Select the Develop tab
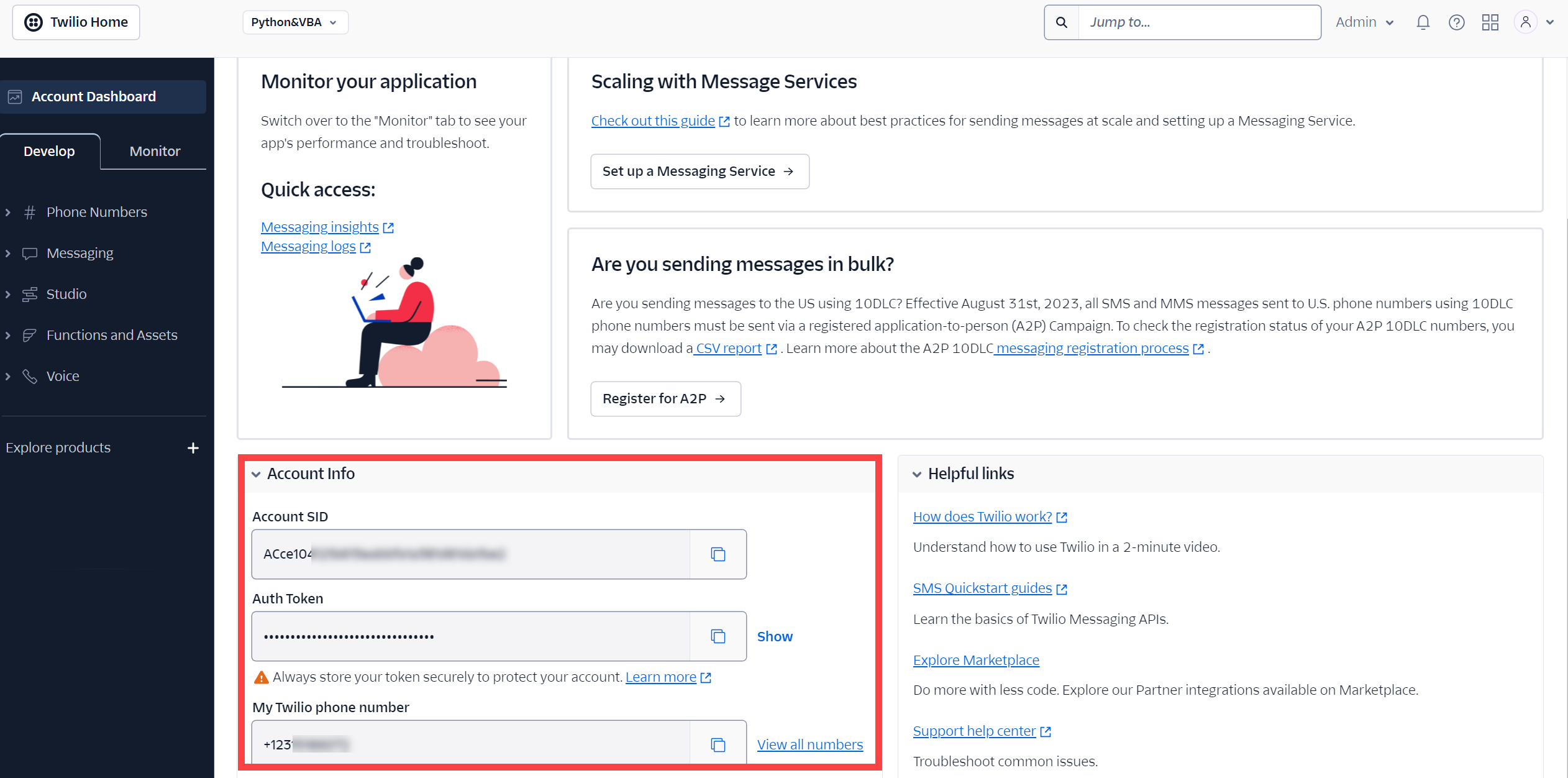1568x778 pixels. [49, 151]
